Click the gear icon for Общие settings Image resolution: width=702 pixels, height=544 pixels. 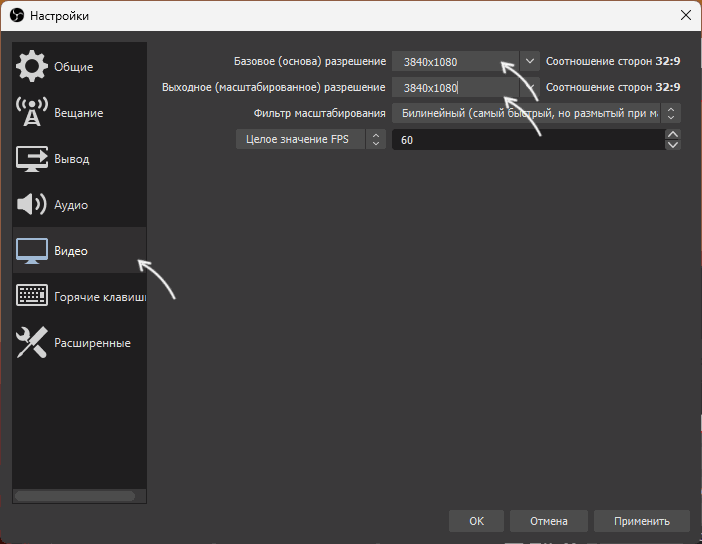tap(32, 67)
